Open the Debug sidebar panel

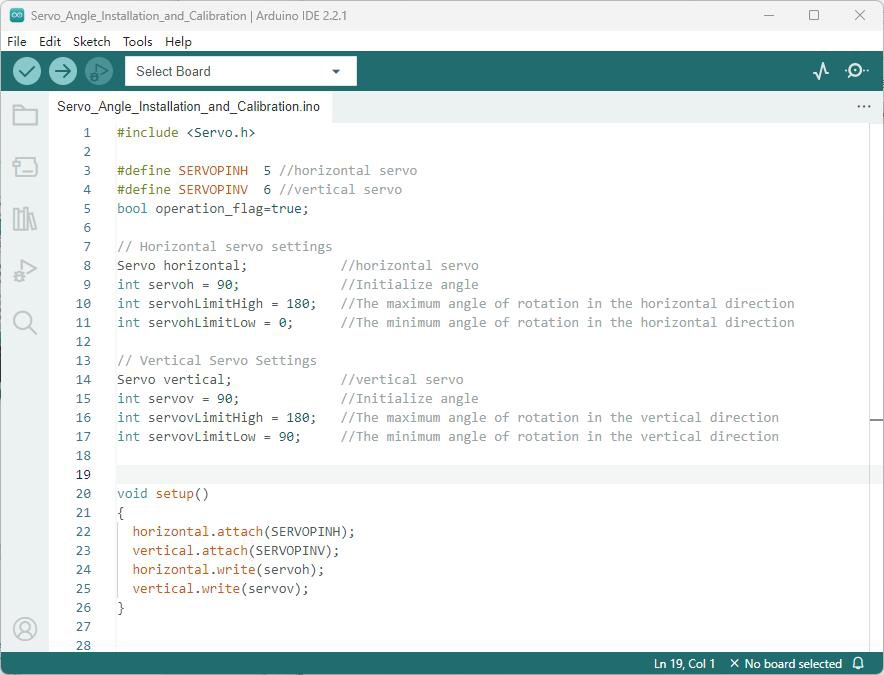25,271
